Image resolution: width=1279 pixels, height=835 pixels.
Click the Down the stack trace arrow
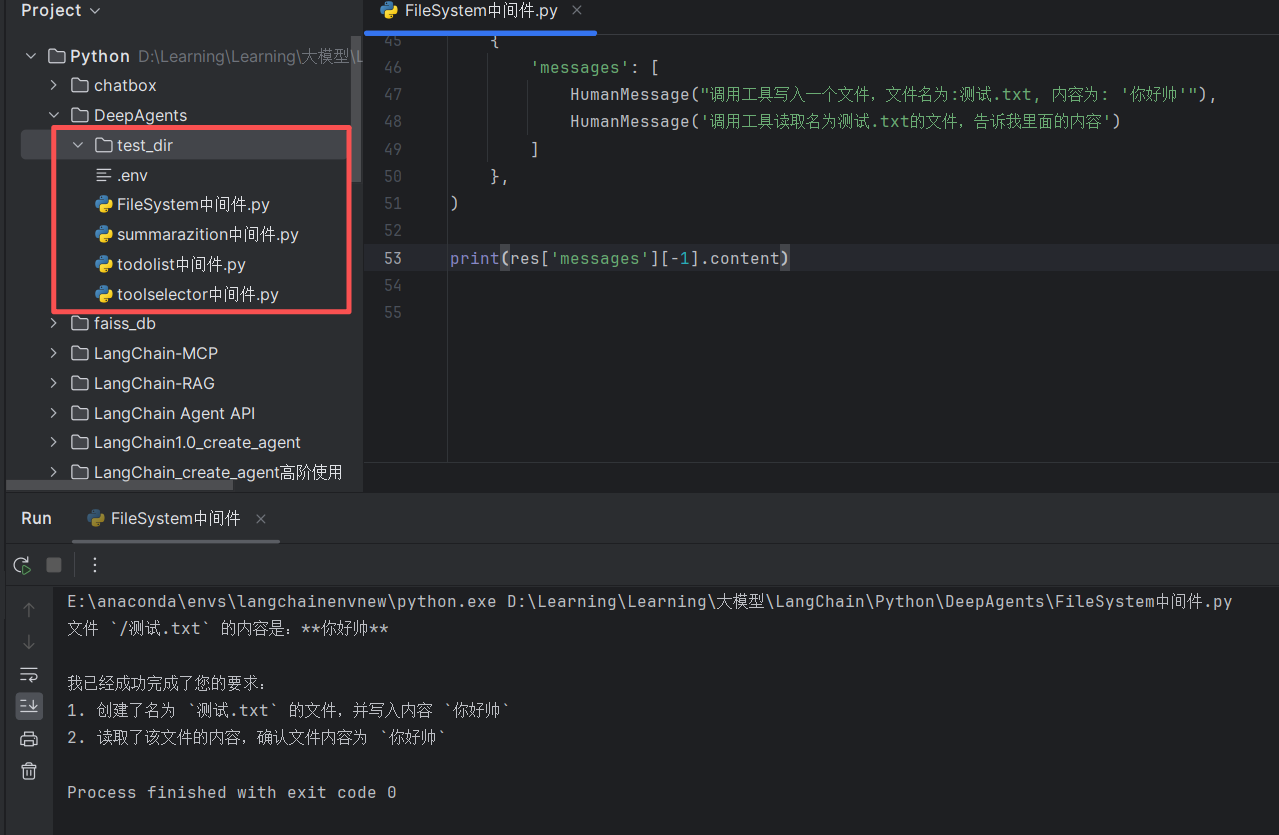click(29, 642)
